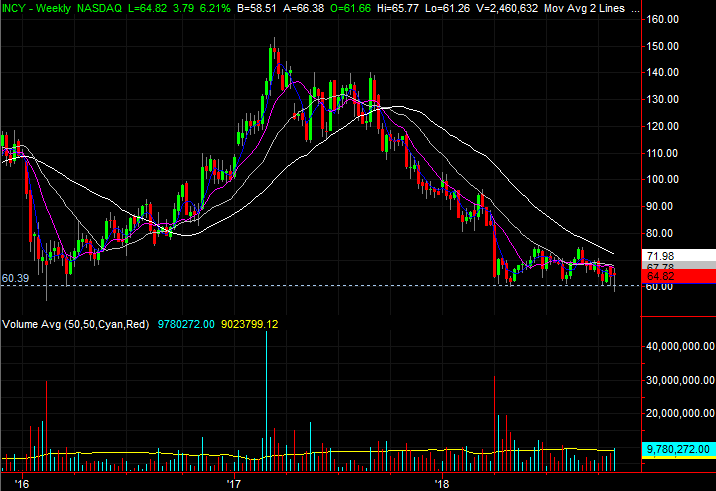Click the tallest cyan volume spike bar
The width and height of the screenshot is (716, 491).
pos(267,401)
